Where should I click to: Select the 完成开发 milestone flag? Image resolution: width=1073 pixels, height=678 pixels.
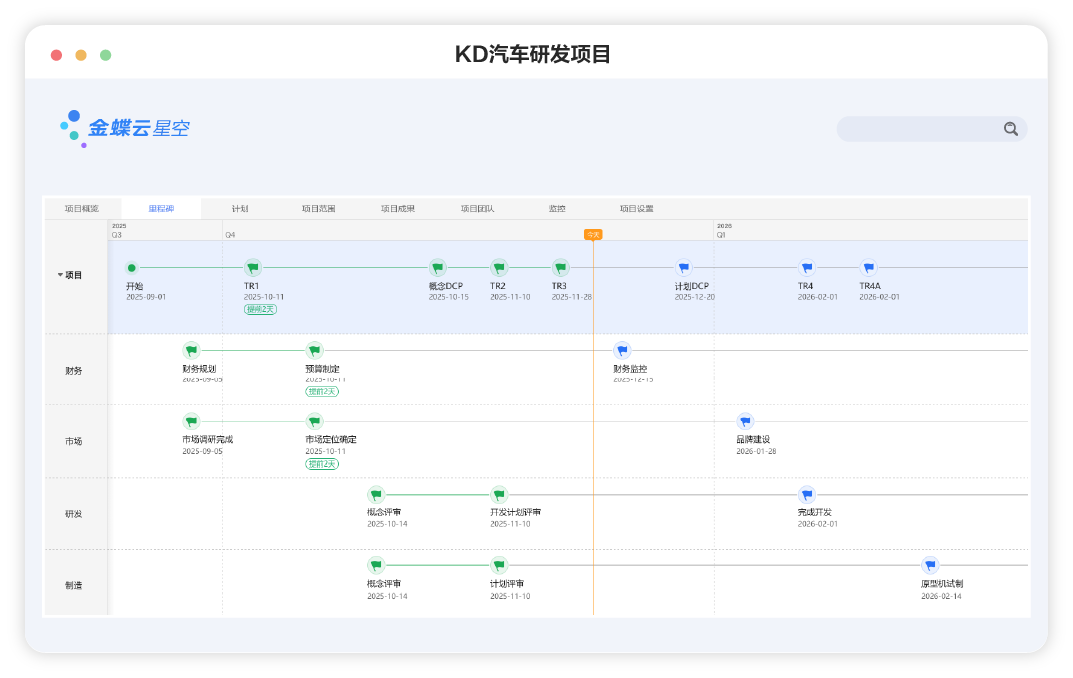[806, 493]
